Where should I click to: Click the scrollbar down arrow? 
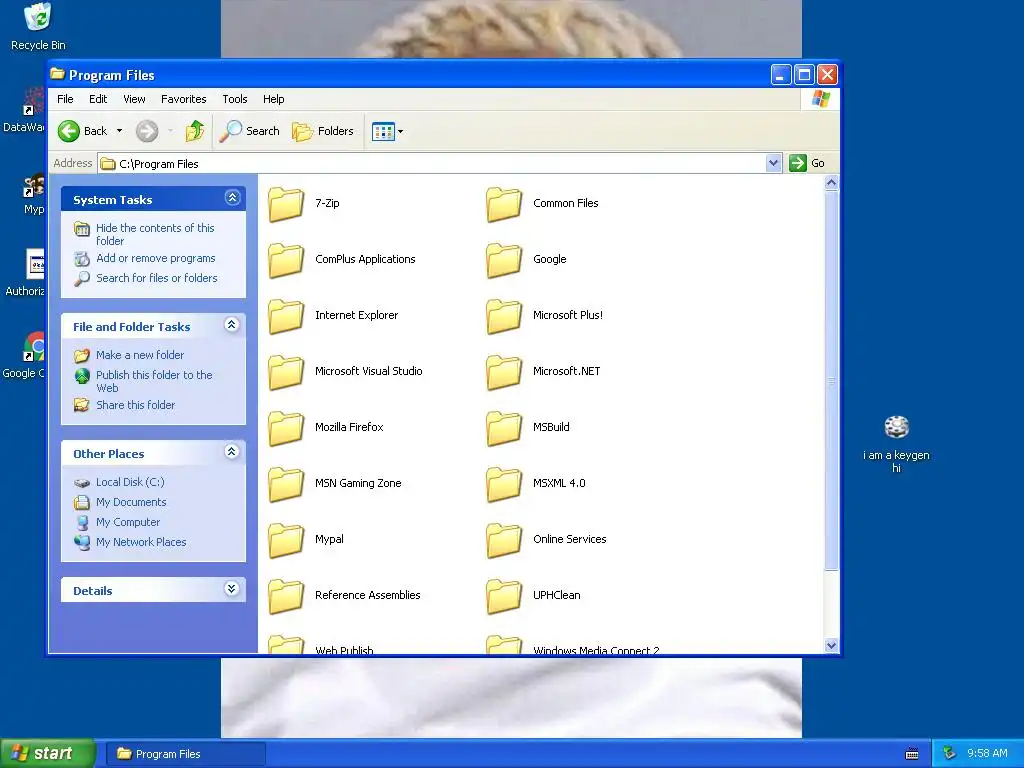click(x=831, y=645)
